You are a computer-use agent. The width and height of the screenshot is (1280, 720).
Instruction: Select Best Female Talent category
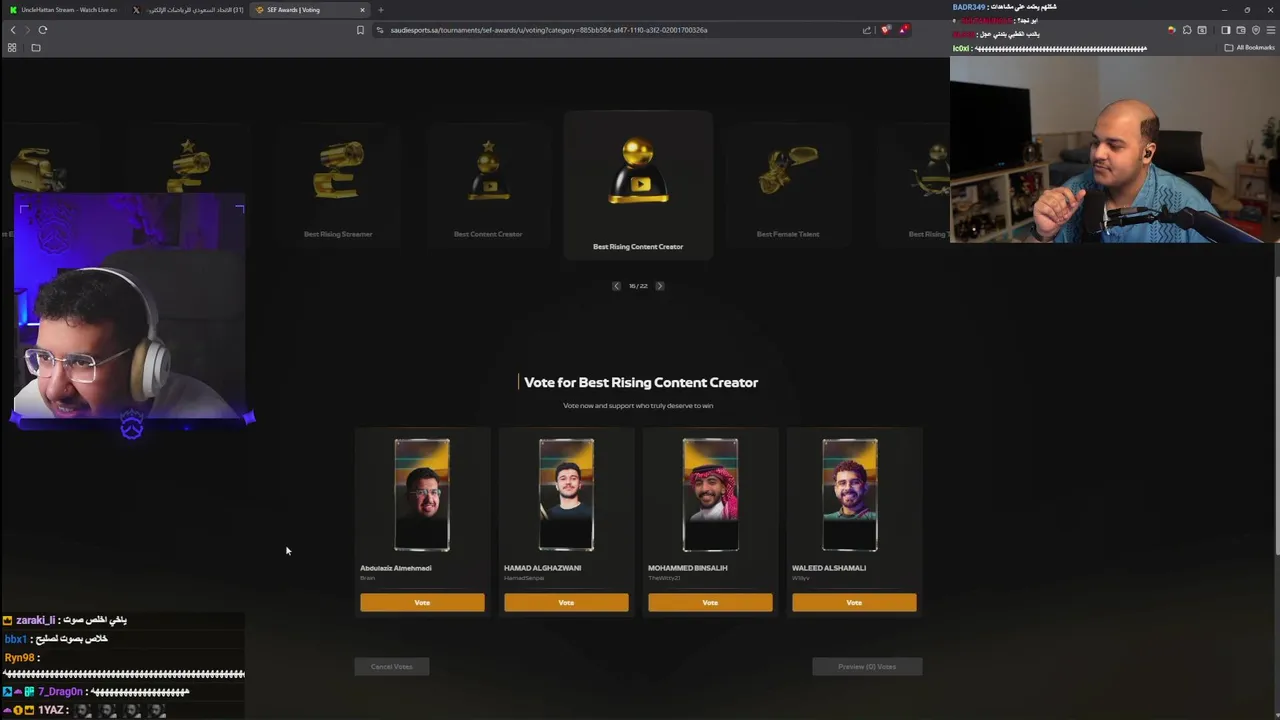click(x=788, y=187)
